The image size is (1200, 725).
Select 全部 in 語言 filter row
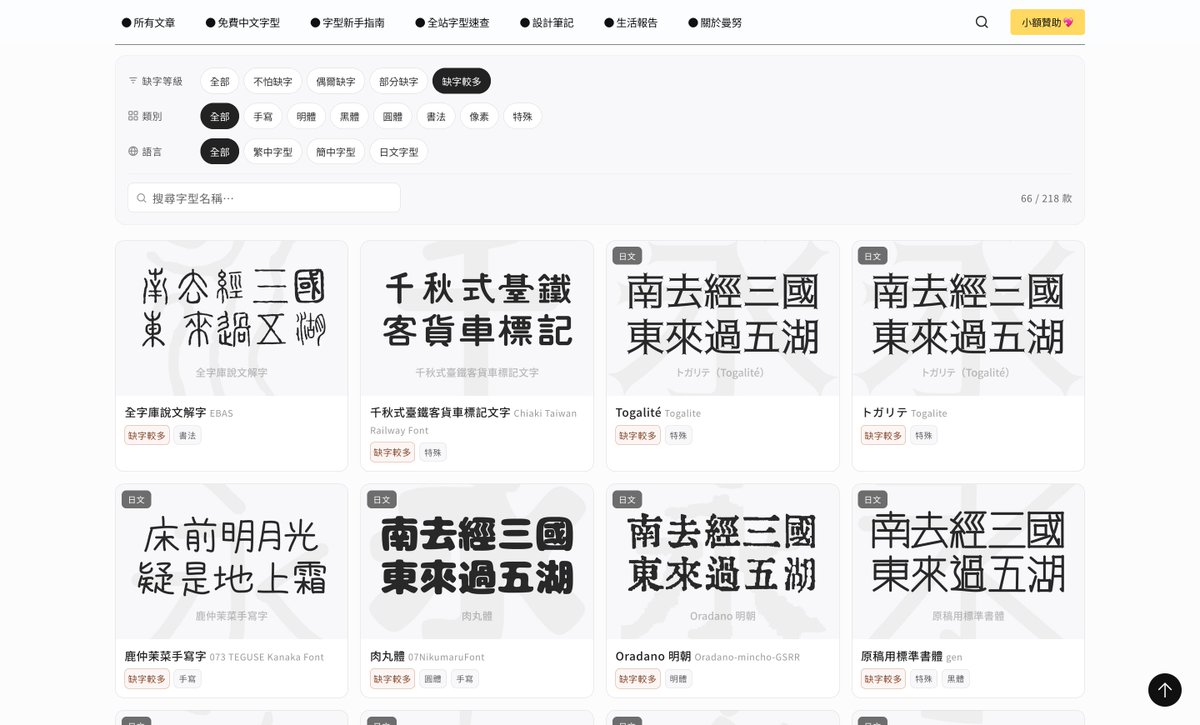(x=219, y=151)
